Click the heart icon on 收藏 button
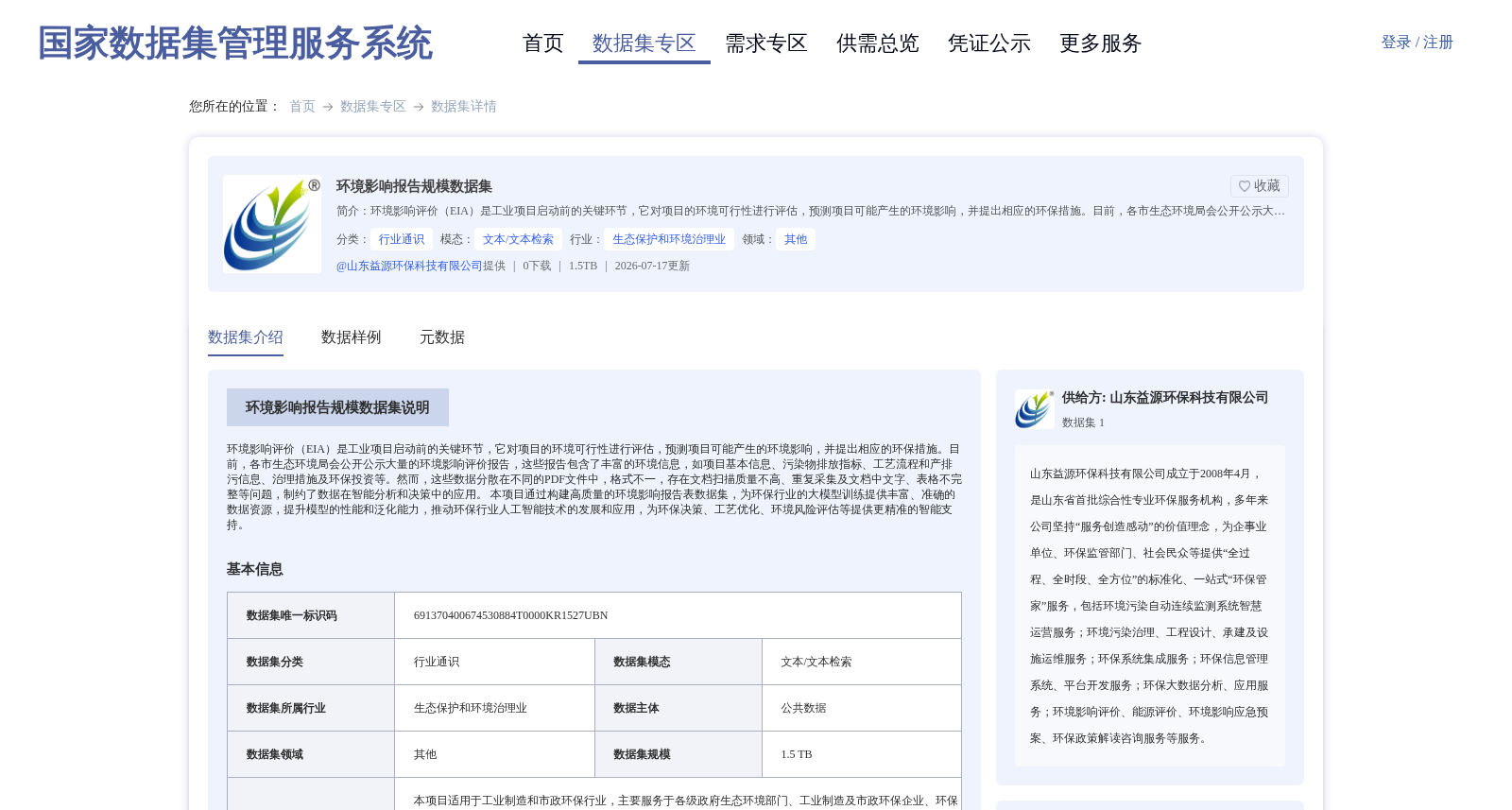 (1245, 186)
